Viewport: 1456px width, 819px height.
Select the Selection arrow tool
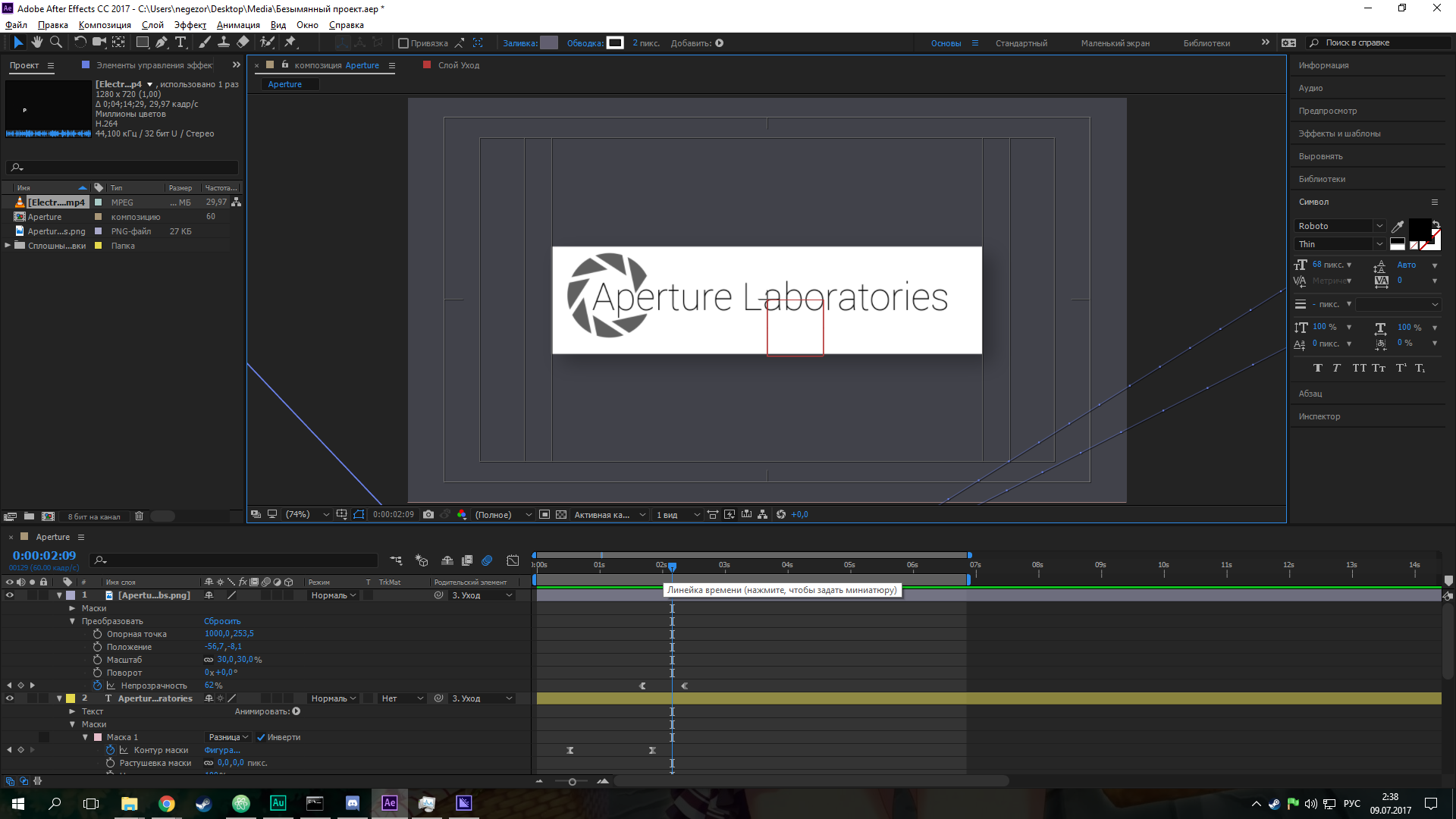point(18,42)
